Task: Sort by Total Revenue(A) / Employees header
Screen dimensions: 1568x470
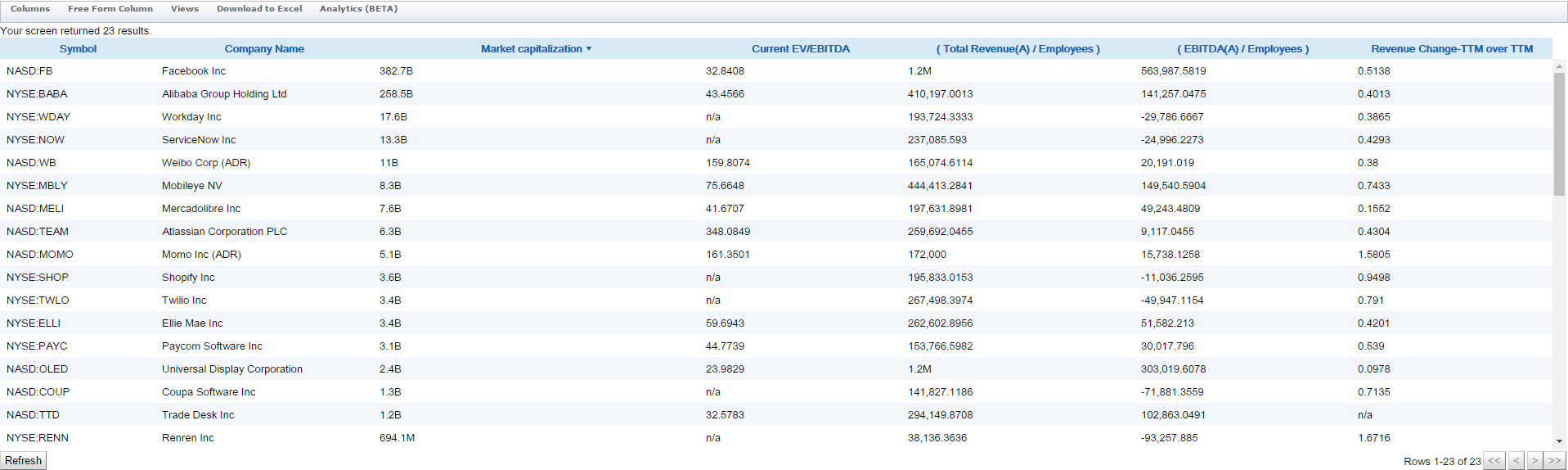Action: pyautogui.click(x=1018, y=49)
